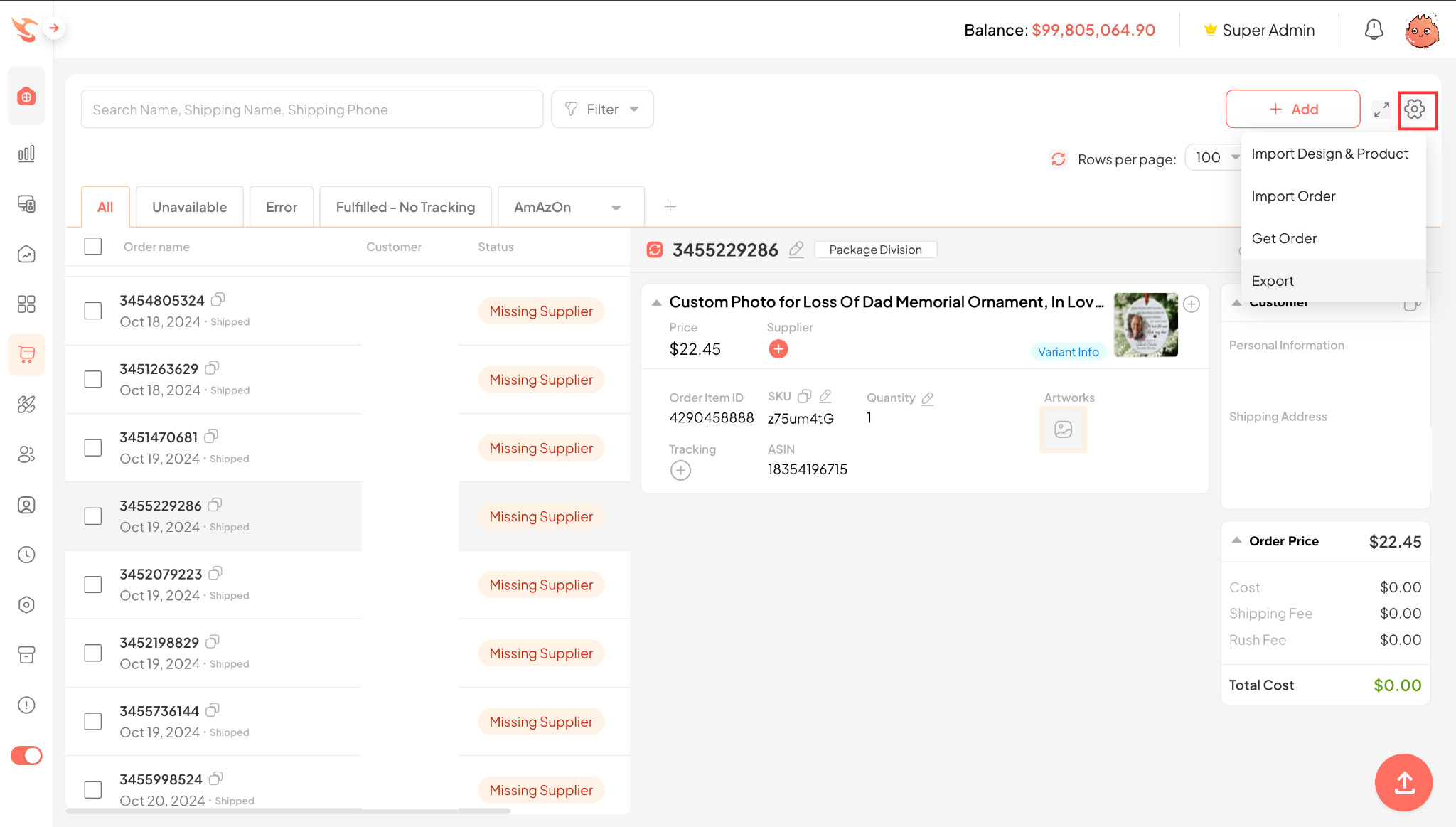Click the Add button
Image resolution: width=1456 pixels, height=827 pixels.
coord(1292,110)
